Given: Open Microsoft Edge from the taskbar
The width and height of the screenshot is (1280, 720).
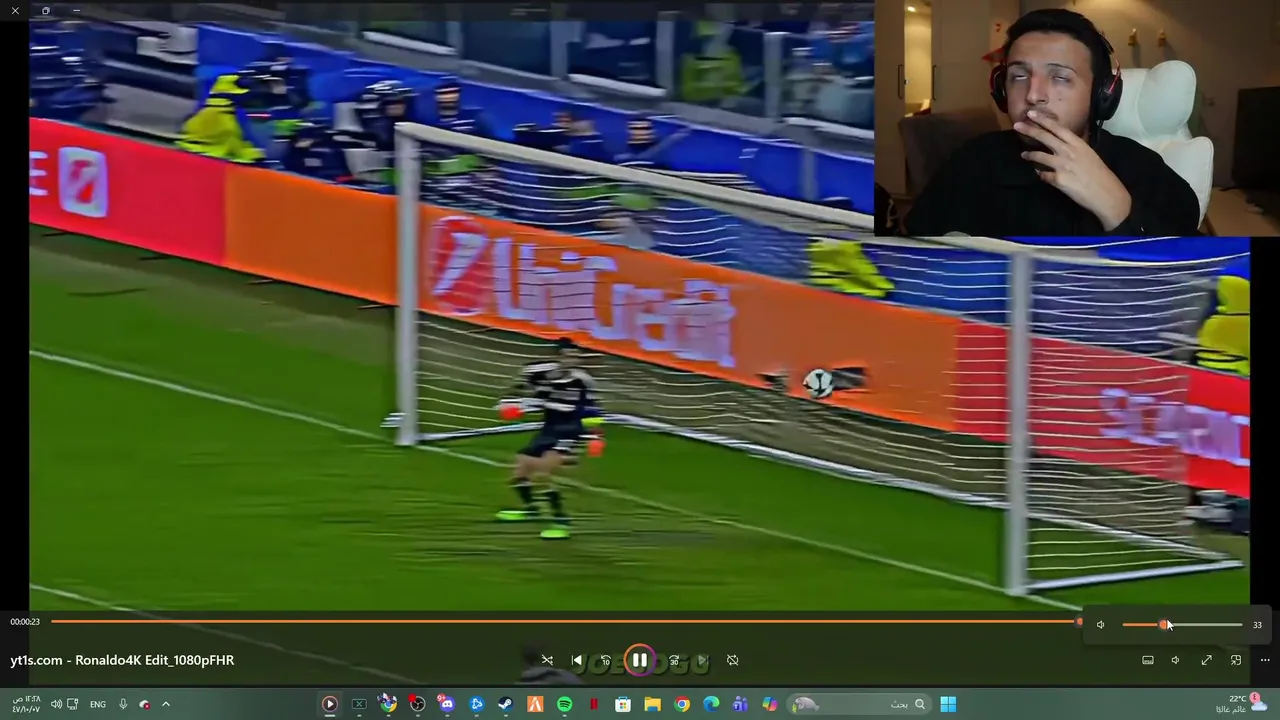Looking at the screenshot, I should pos(711,704).
